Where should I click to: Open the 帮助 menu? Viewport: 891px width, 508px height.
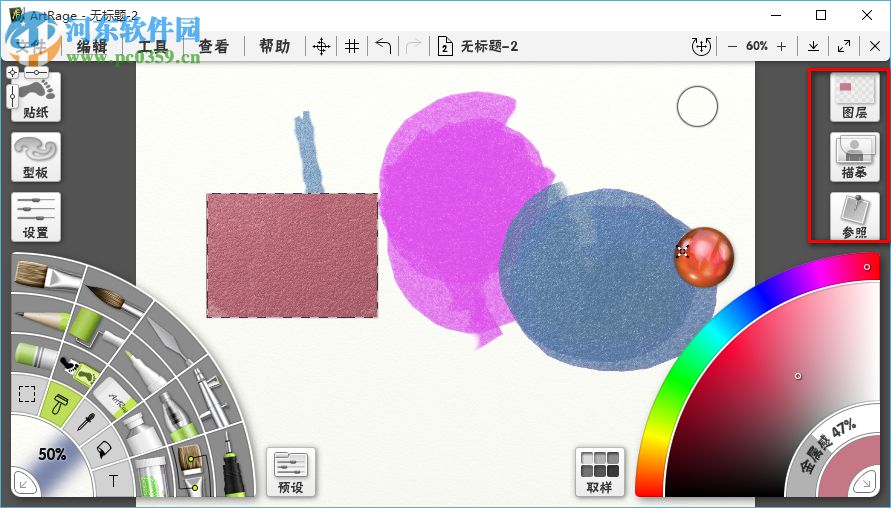(274, 46)
